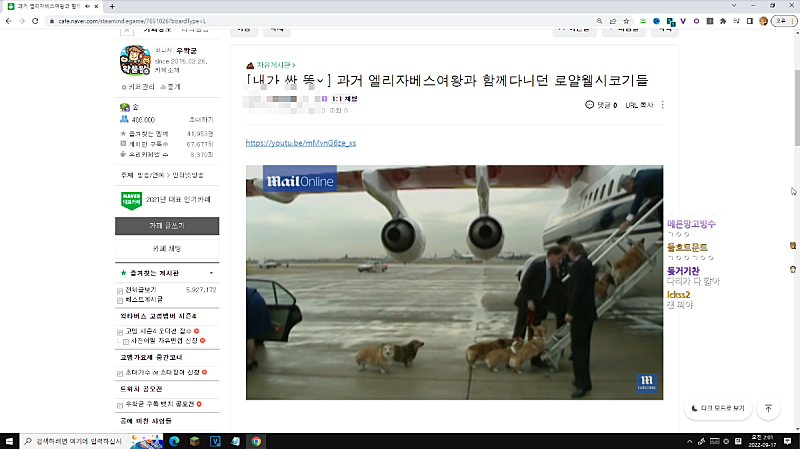
Task: Open Microsoft Edge from taskbar
Action: [x=174, y=441]
